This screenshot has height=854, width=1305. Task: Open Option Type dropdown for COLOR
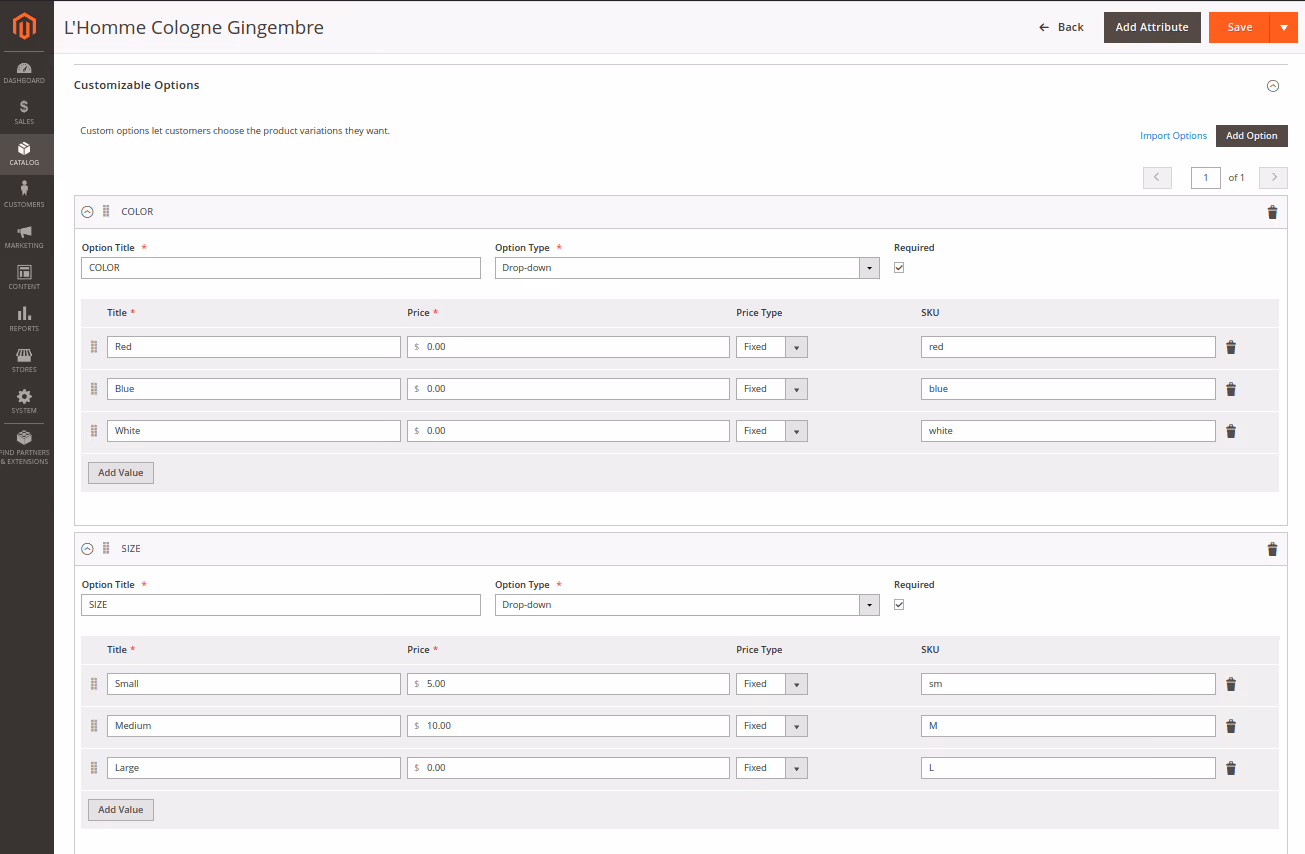pyautogui.click(x=687, y=268)
